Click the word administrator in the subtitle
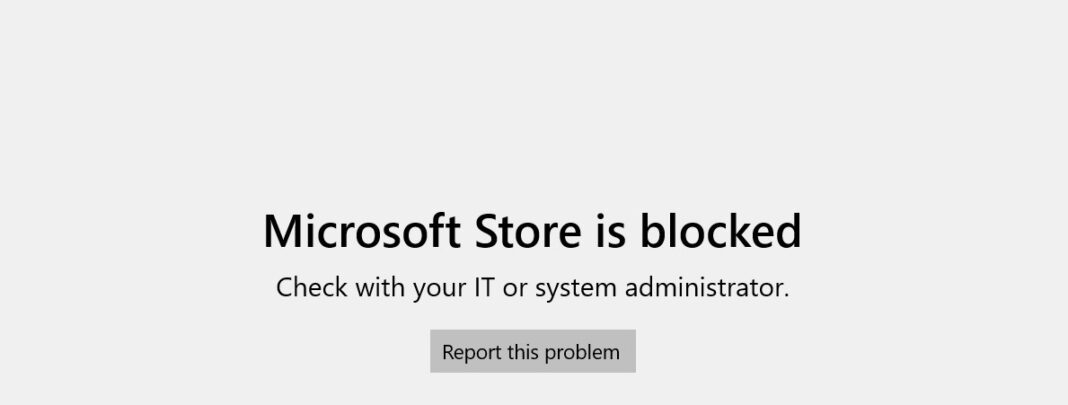The image size is (1068, 405). (705, 288)
